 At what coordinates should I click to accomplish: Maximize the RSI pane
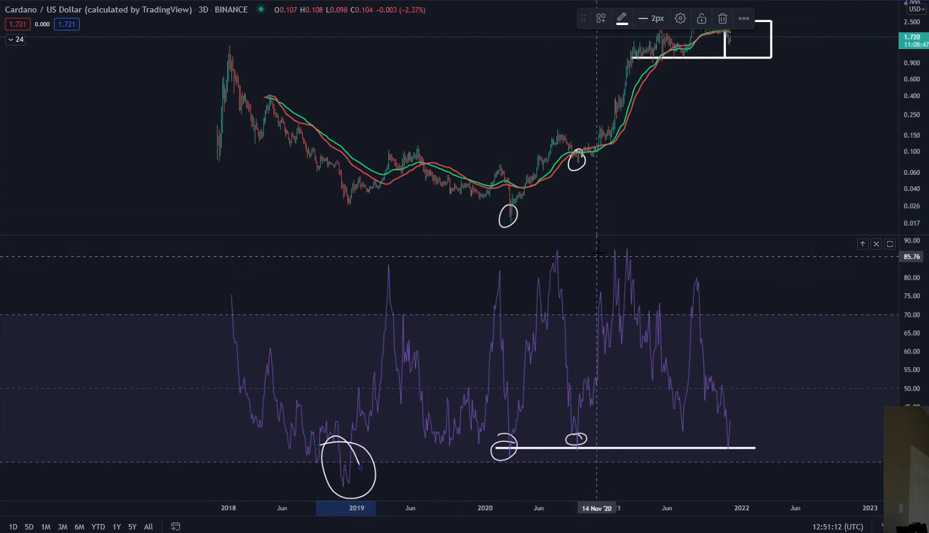click(890, 244)
